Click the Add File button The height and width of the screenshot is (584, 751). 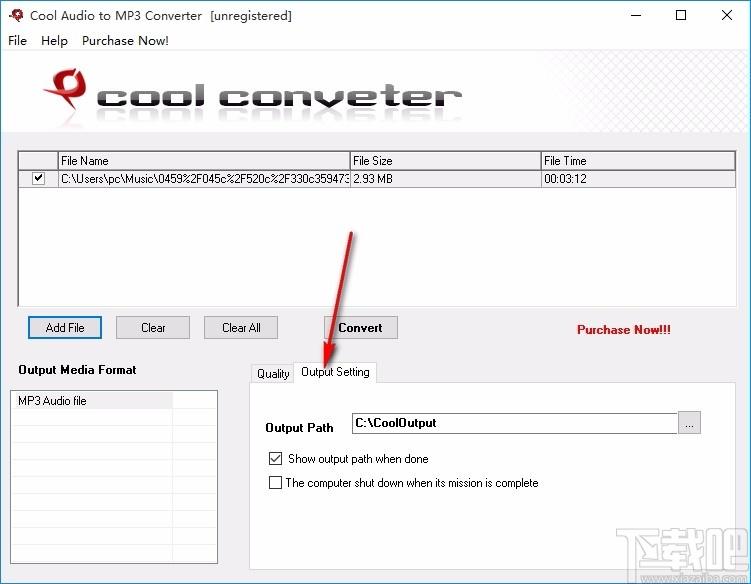point(65,328)
